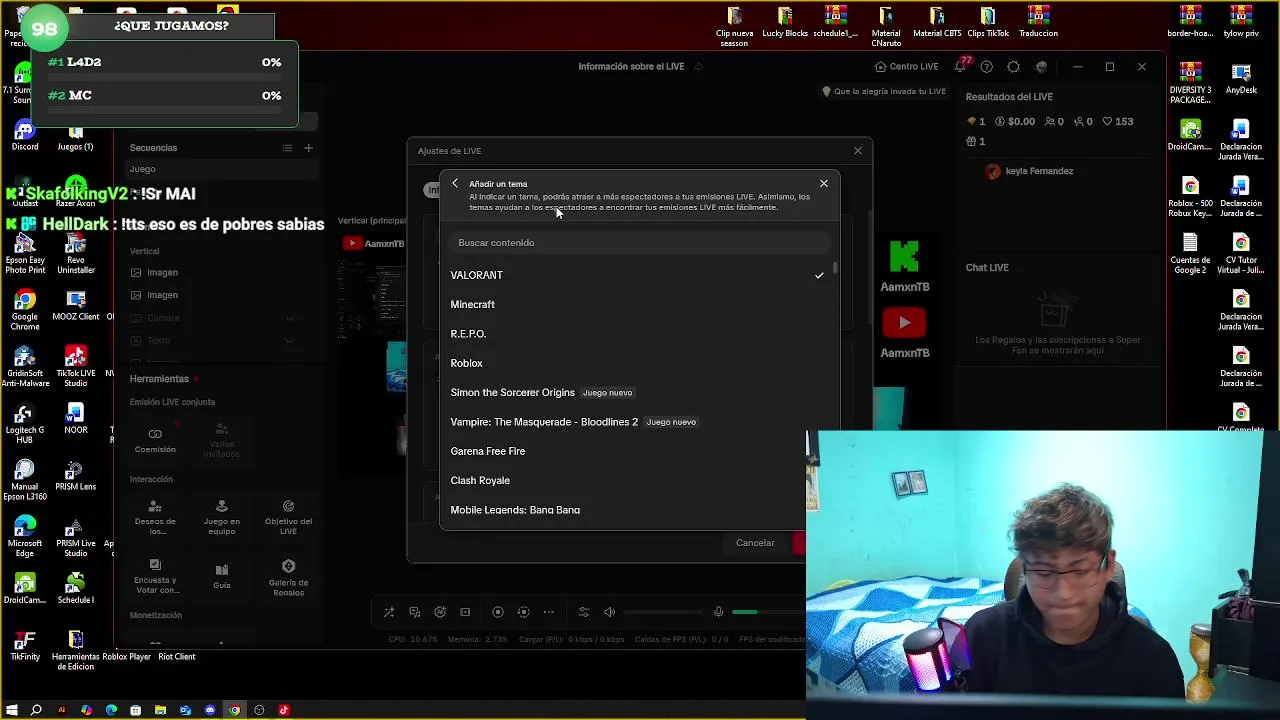The height and width of the screenshot is (720, 1280).
Task: Adjust the green microphone volume slider
Action: pos(767,612)
